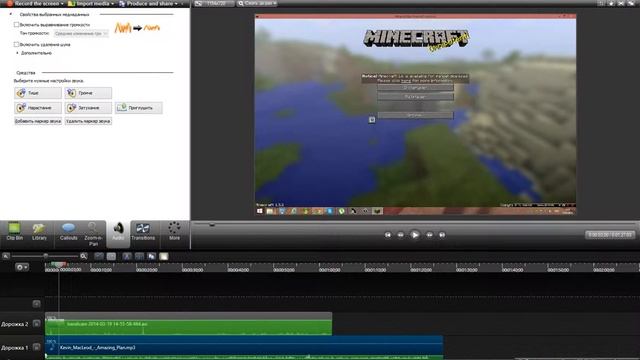Click the preview scrubber handle

click(x=212, y=224)
